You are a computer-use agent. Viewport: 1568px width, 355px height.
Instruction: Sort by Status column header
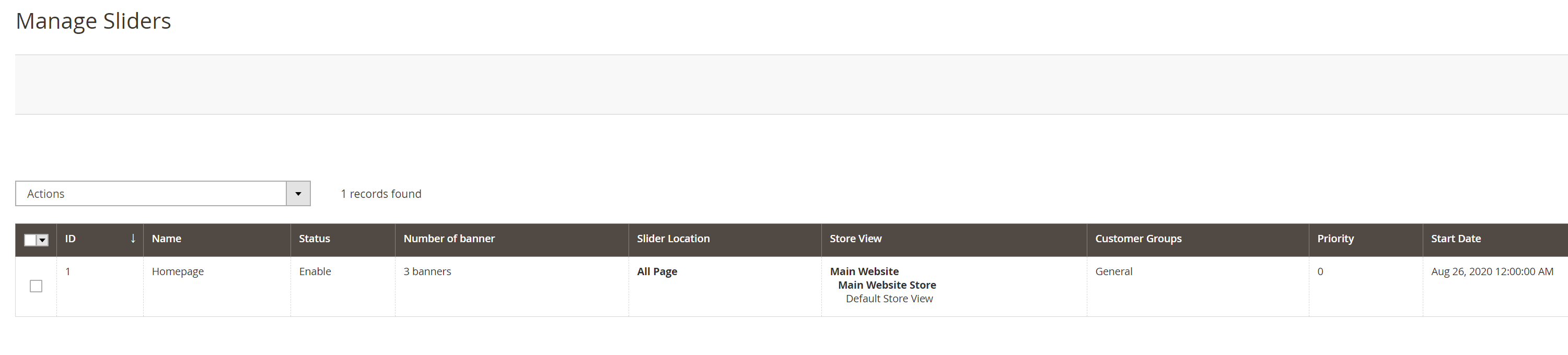[343, 239]
